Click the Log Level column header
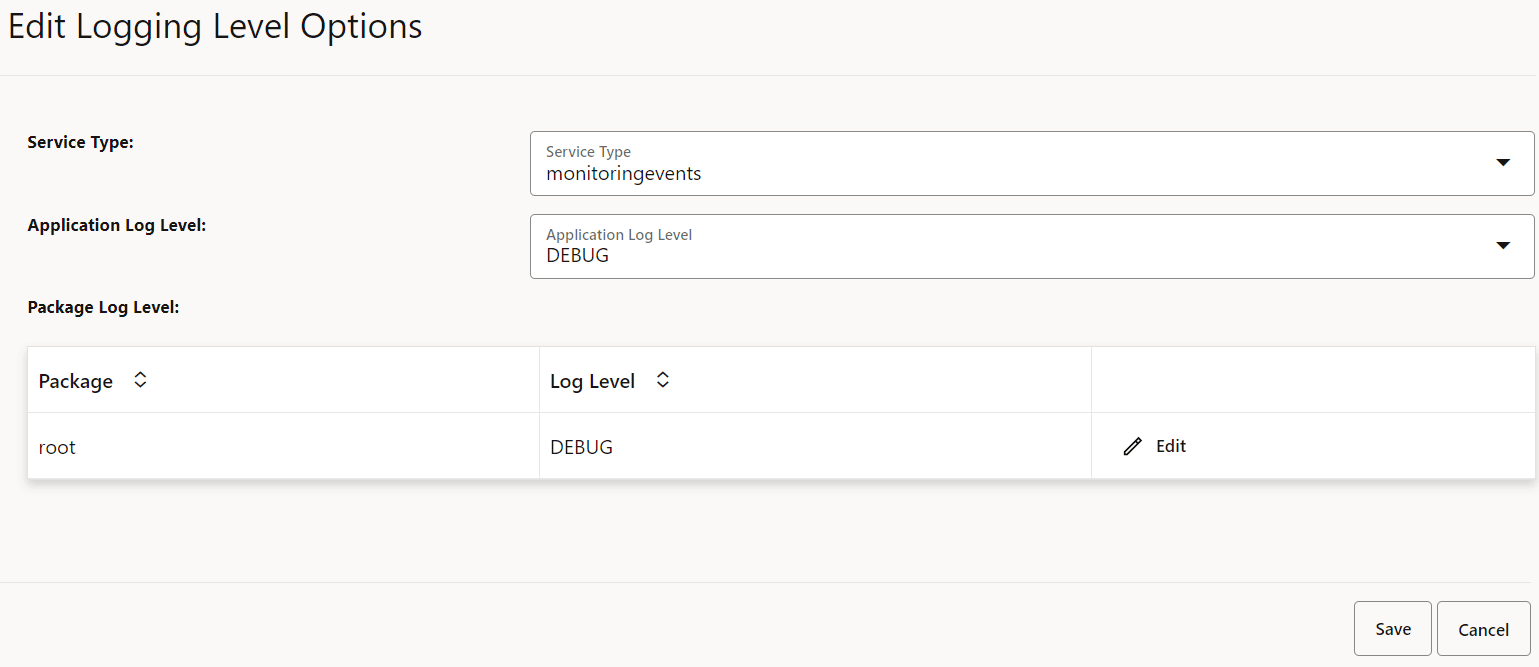 [x=592, y=380]
